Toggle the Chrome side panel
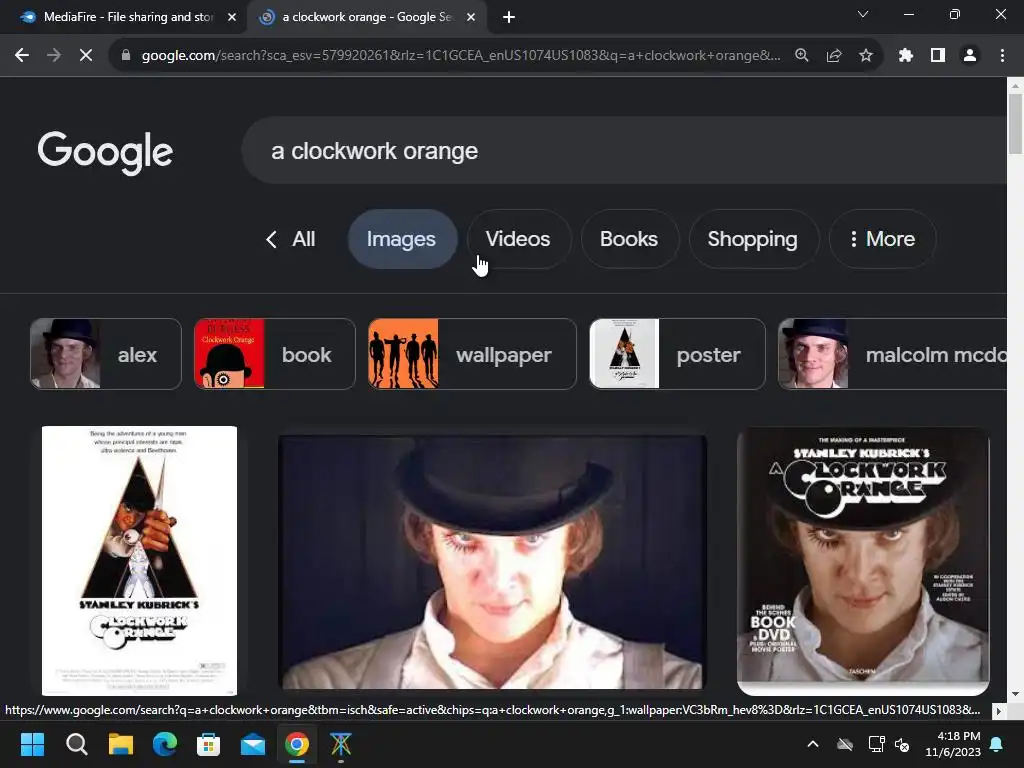 [x=938, y=56]
